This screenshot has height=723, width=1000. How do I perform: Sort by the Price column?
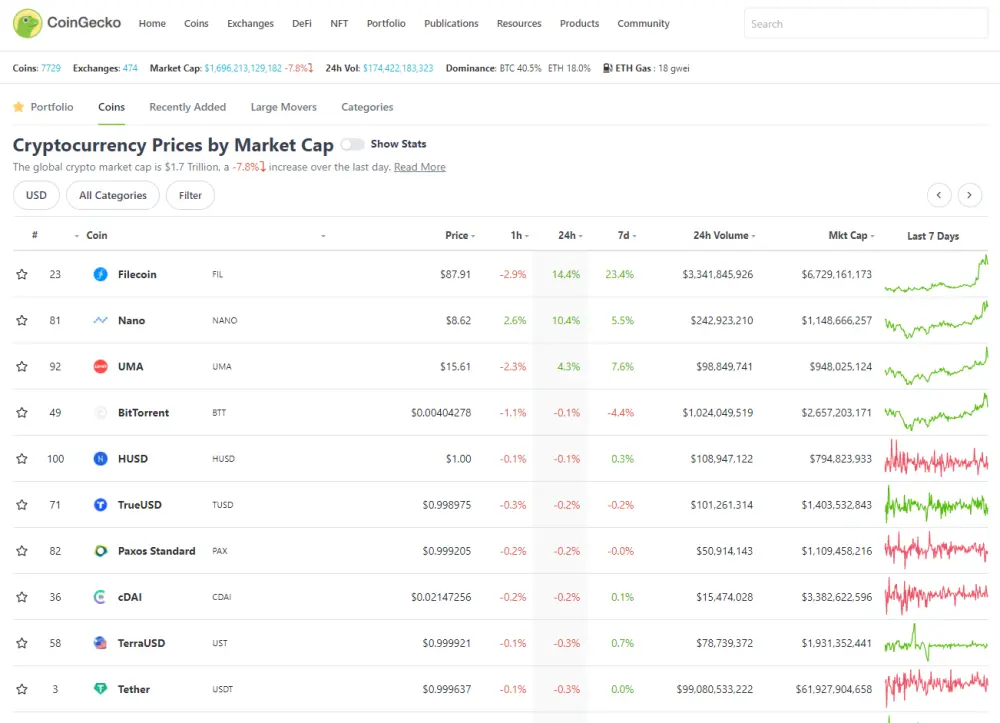[460, 235]
